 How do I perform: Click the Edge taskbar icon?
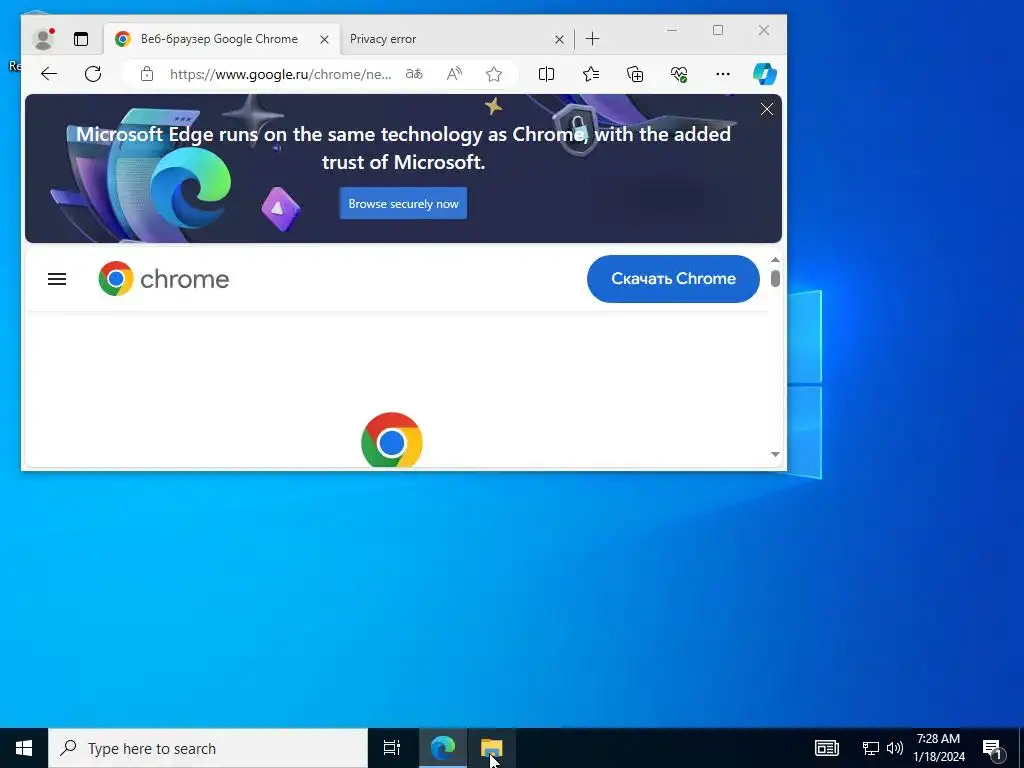pos(443,748)
